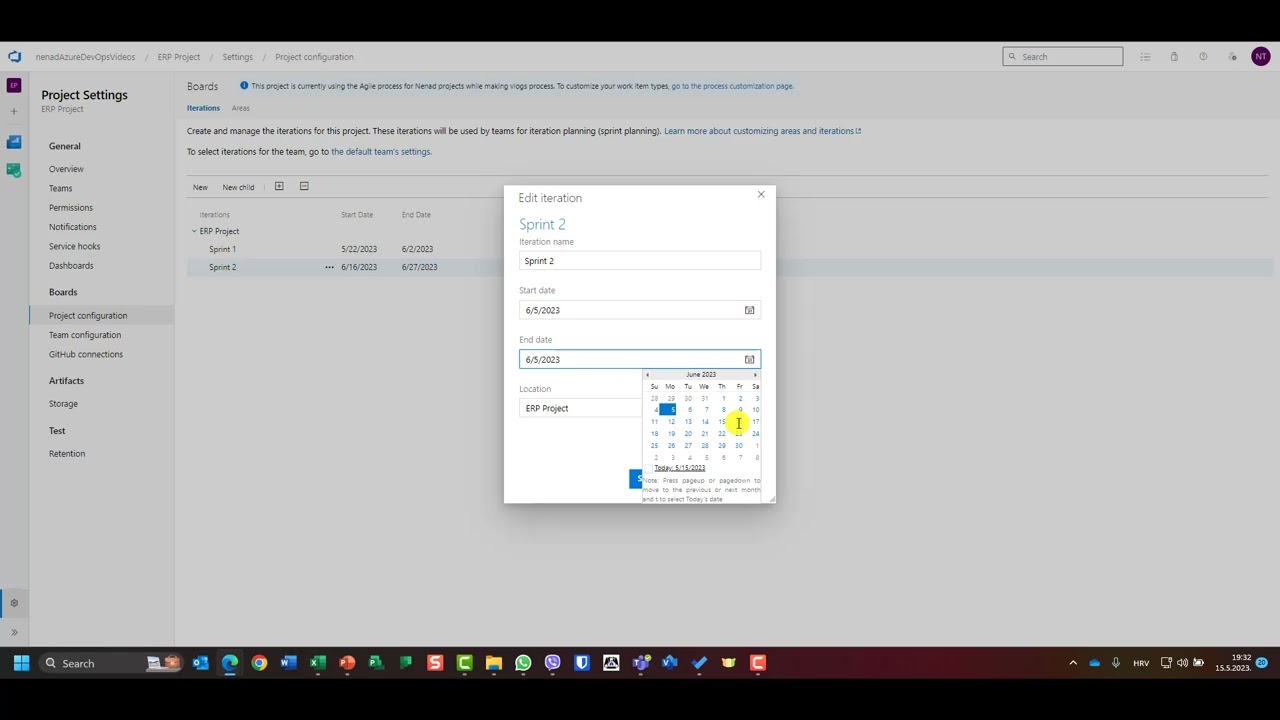This screenshot has width=1280, height=720.
Task: Click the New child button
Action: 238,187
